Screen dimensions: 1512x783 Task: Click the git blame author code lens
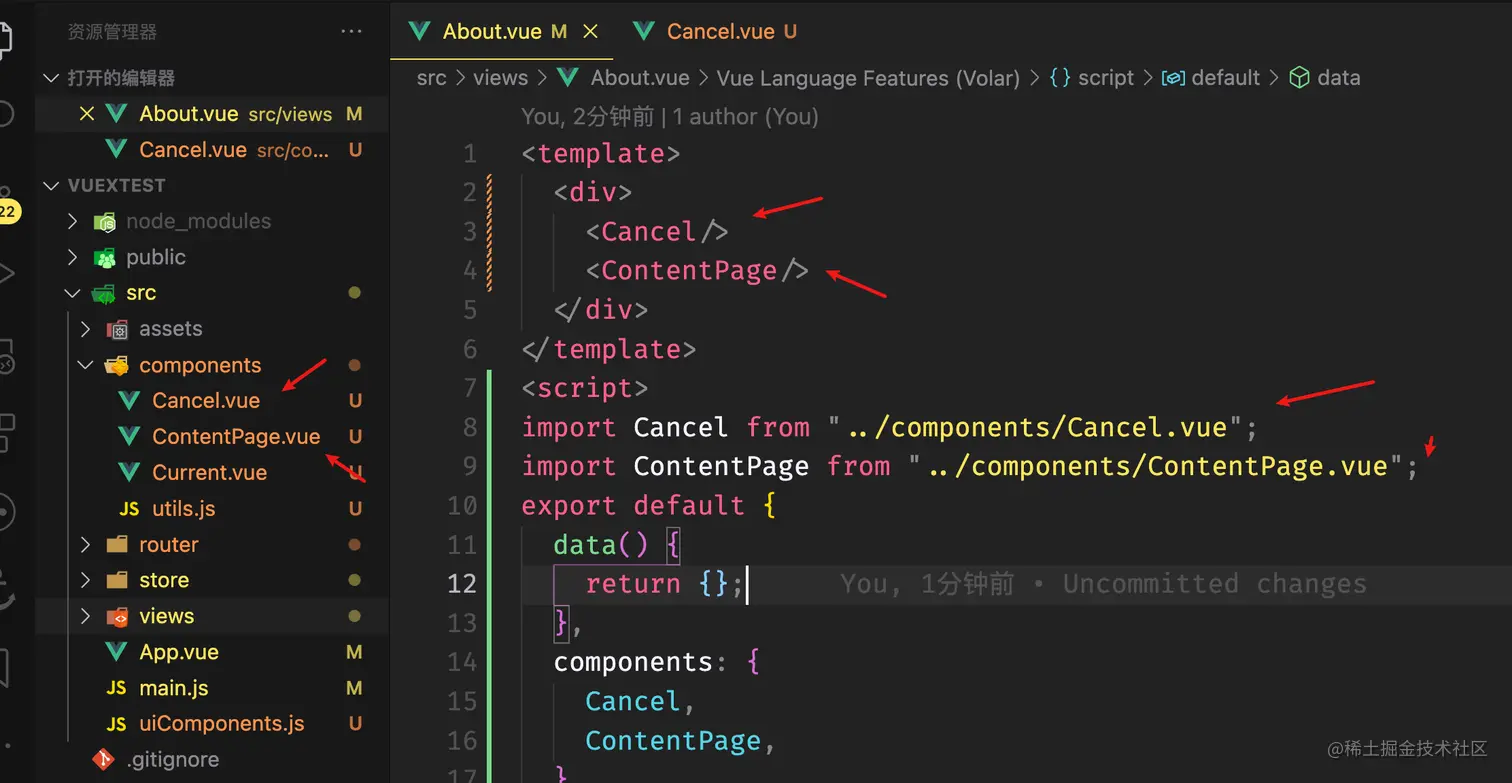[669, 117]
